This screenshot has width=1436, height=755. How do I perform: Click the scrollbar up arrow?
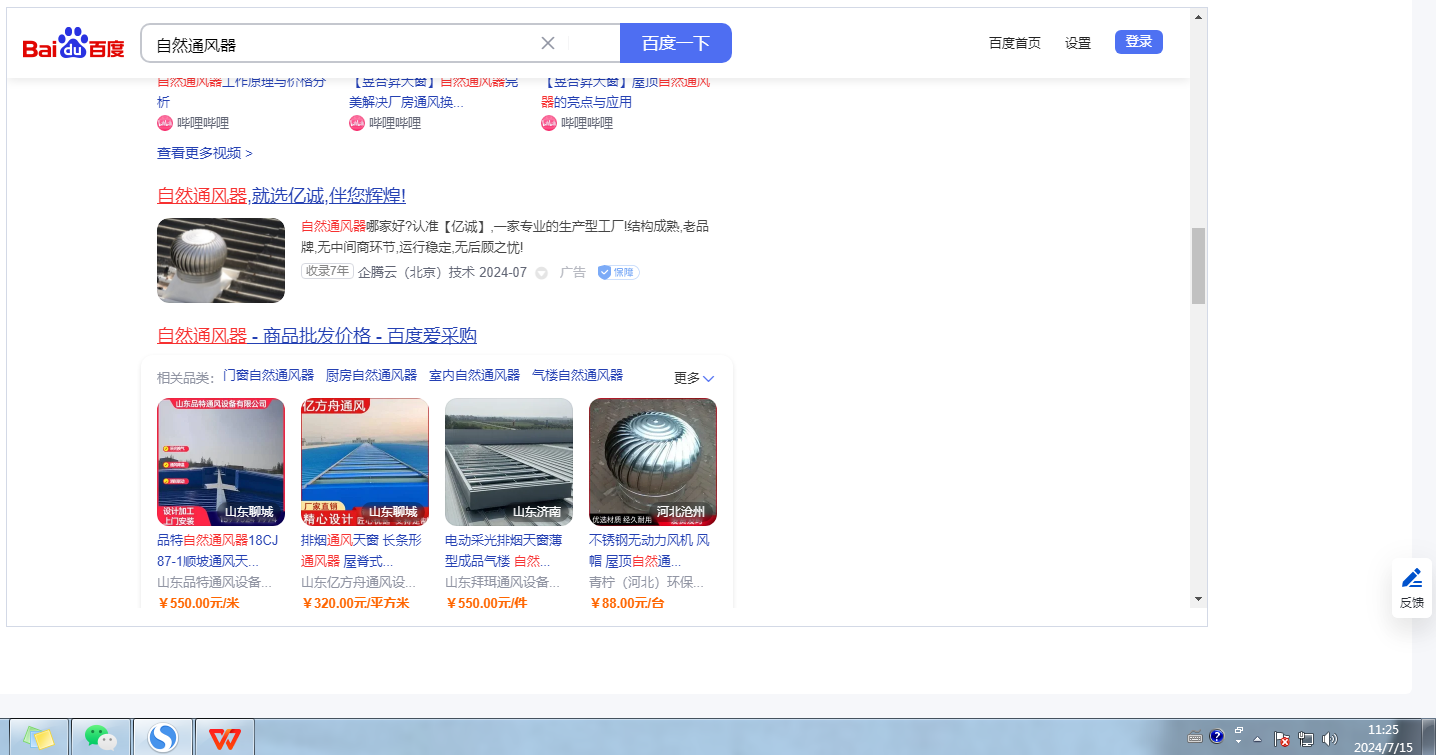click(1198, 17)
